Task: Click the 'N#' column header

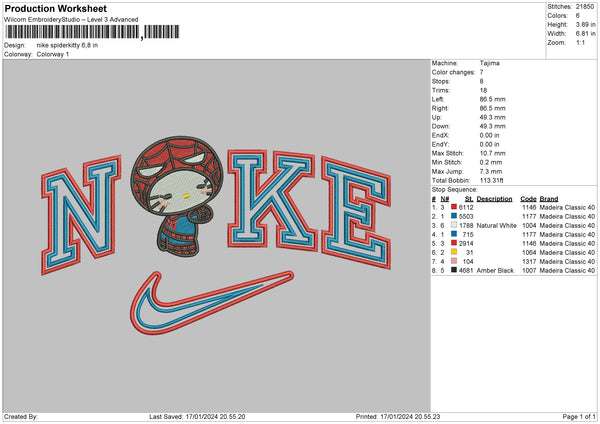Action: pos(445,199)
